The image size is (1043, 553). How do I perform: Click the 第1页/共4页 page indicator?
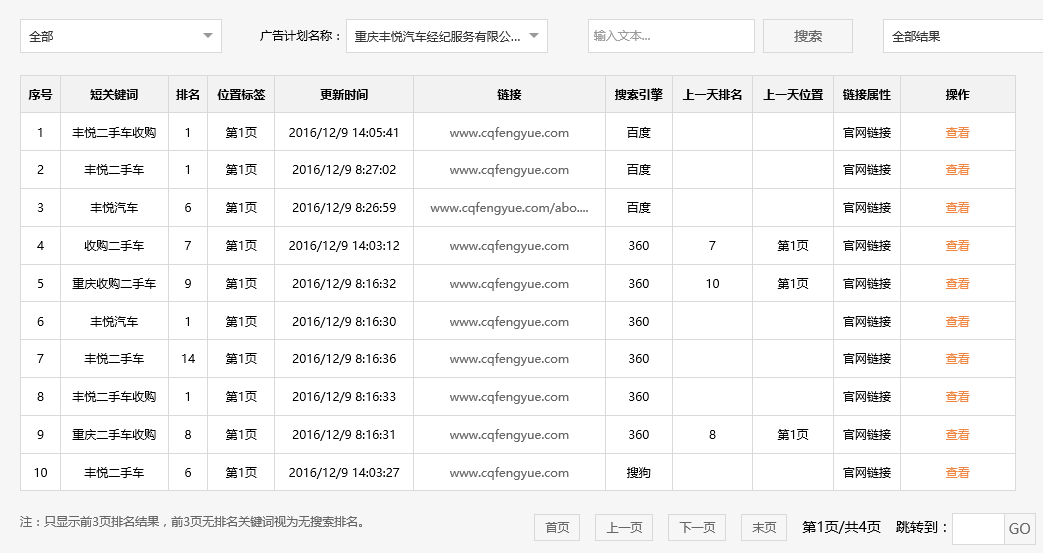point(841,527)
